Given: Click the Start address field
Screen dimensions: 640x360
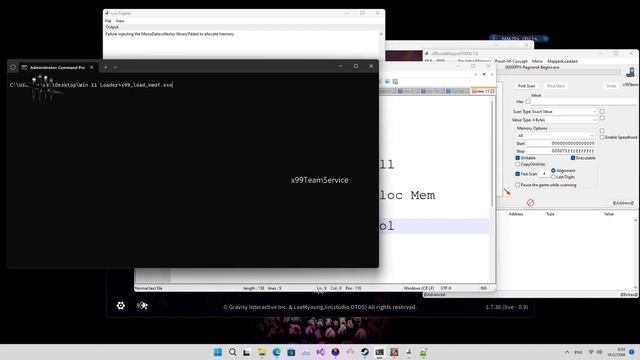Looking at the screenshot, I should (561, 143).
